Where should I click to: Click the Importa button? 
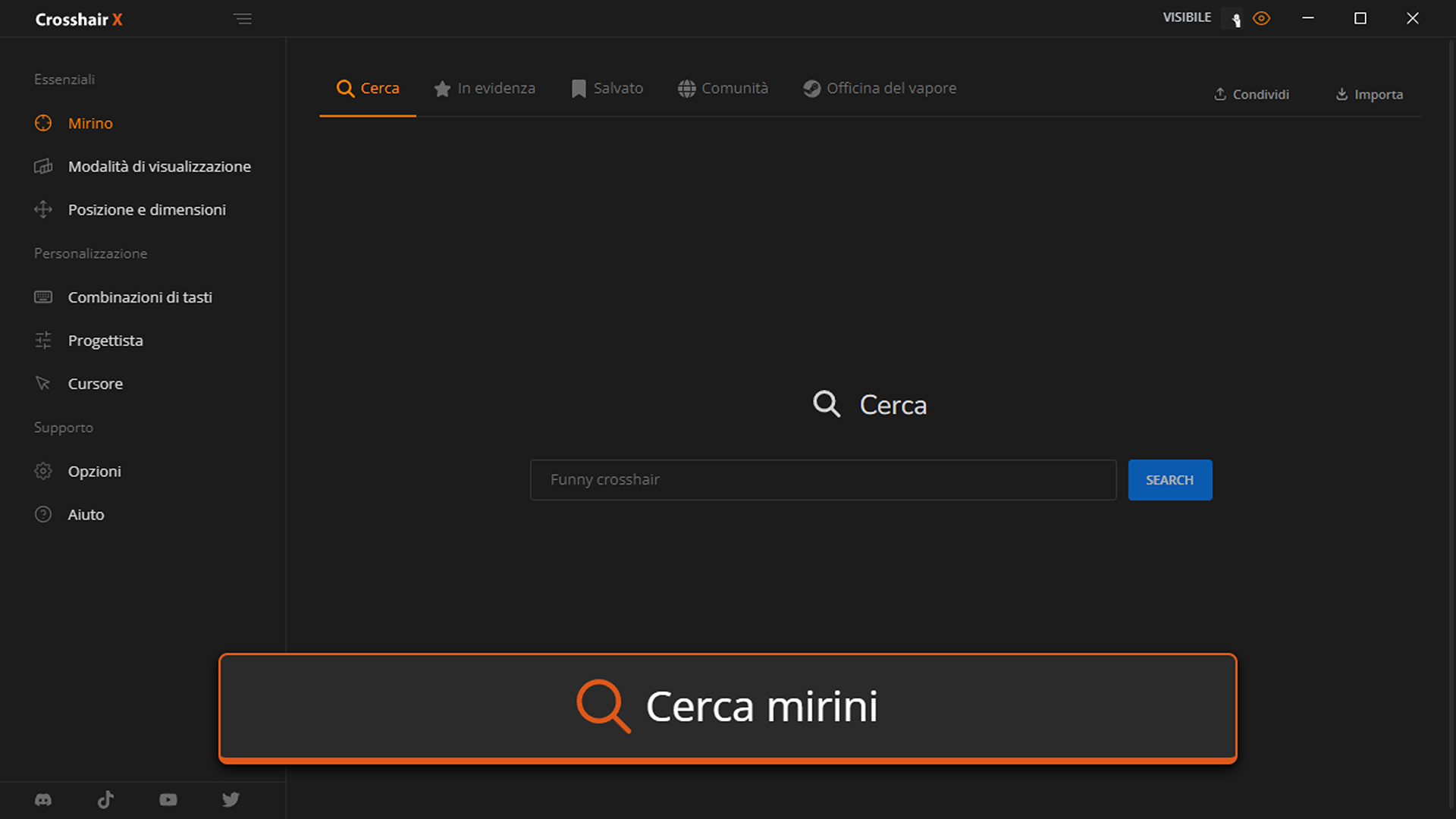1369,94
